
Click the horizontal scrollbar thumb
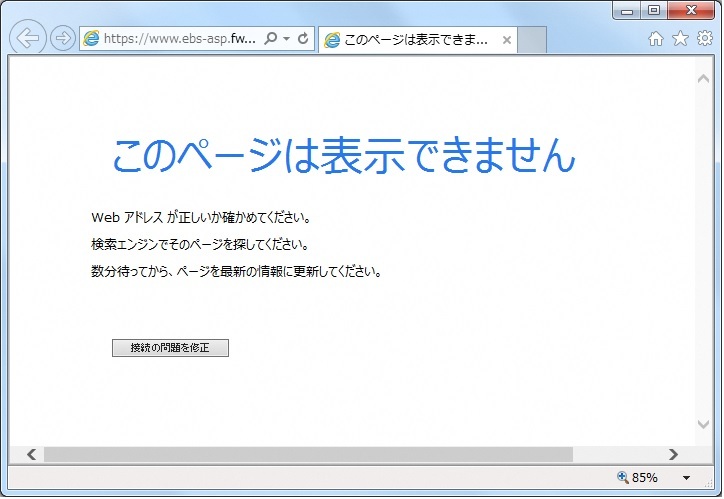[x=307, y=454]
